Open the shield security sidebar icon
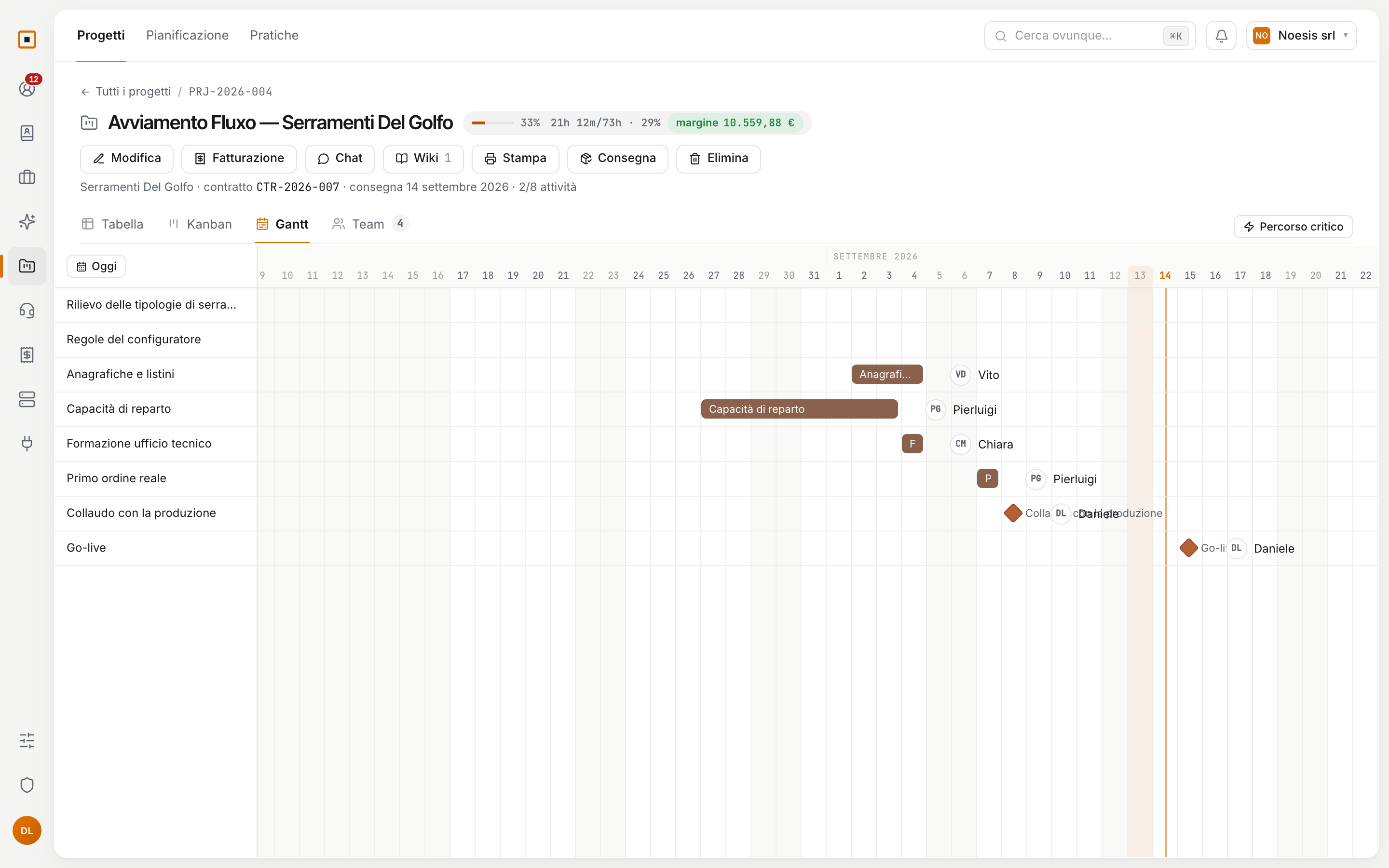The width and height of the screenshot is (1389, 868). coord(27,785)
